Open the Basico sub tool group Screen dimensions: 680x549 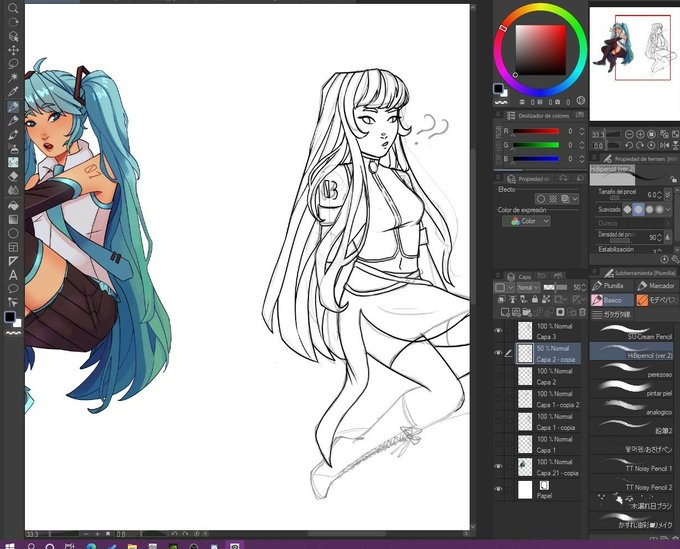click(x=611, y=300)
